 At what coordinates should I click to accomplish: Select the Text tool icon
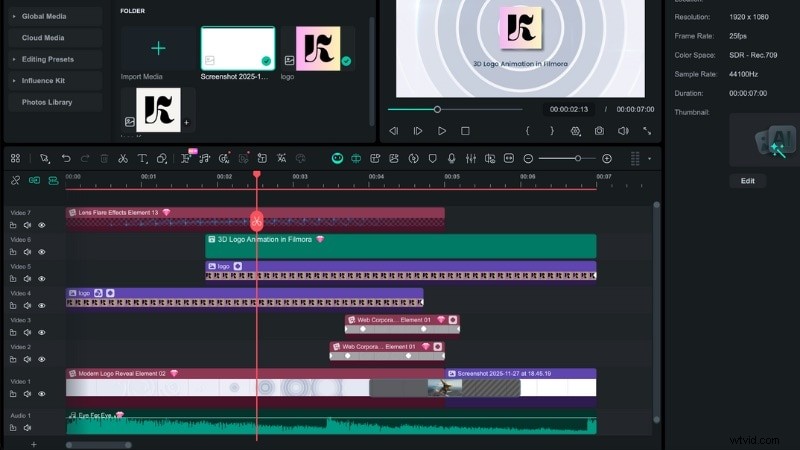point(142,159)
